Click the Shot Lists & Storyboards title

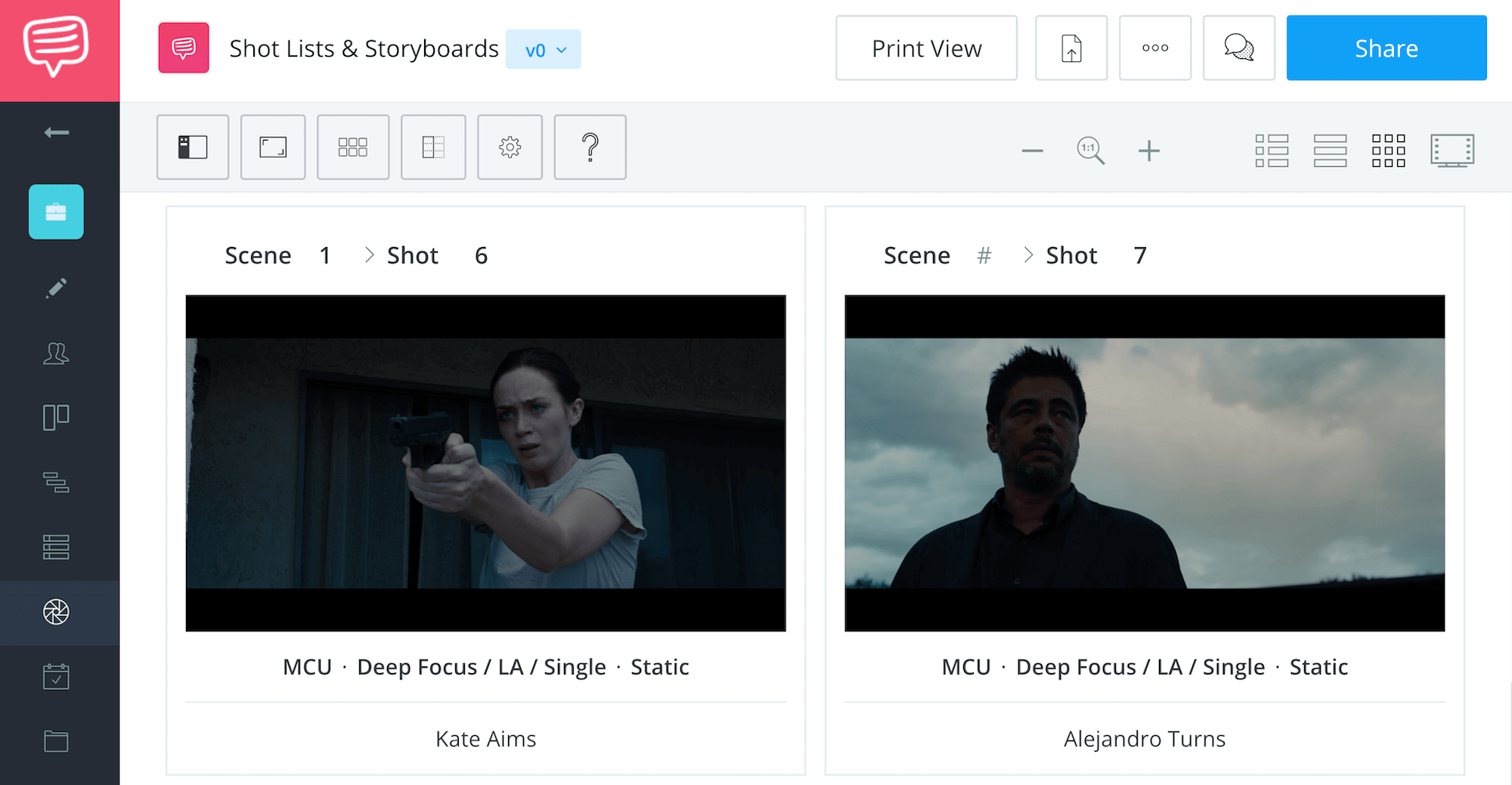[364, 48]
